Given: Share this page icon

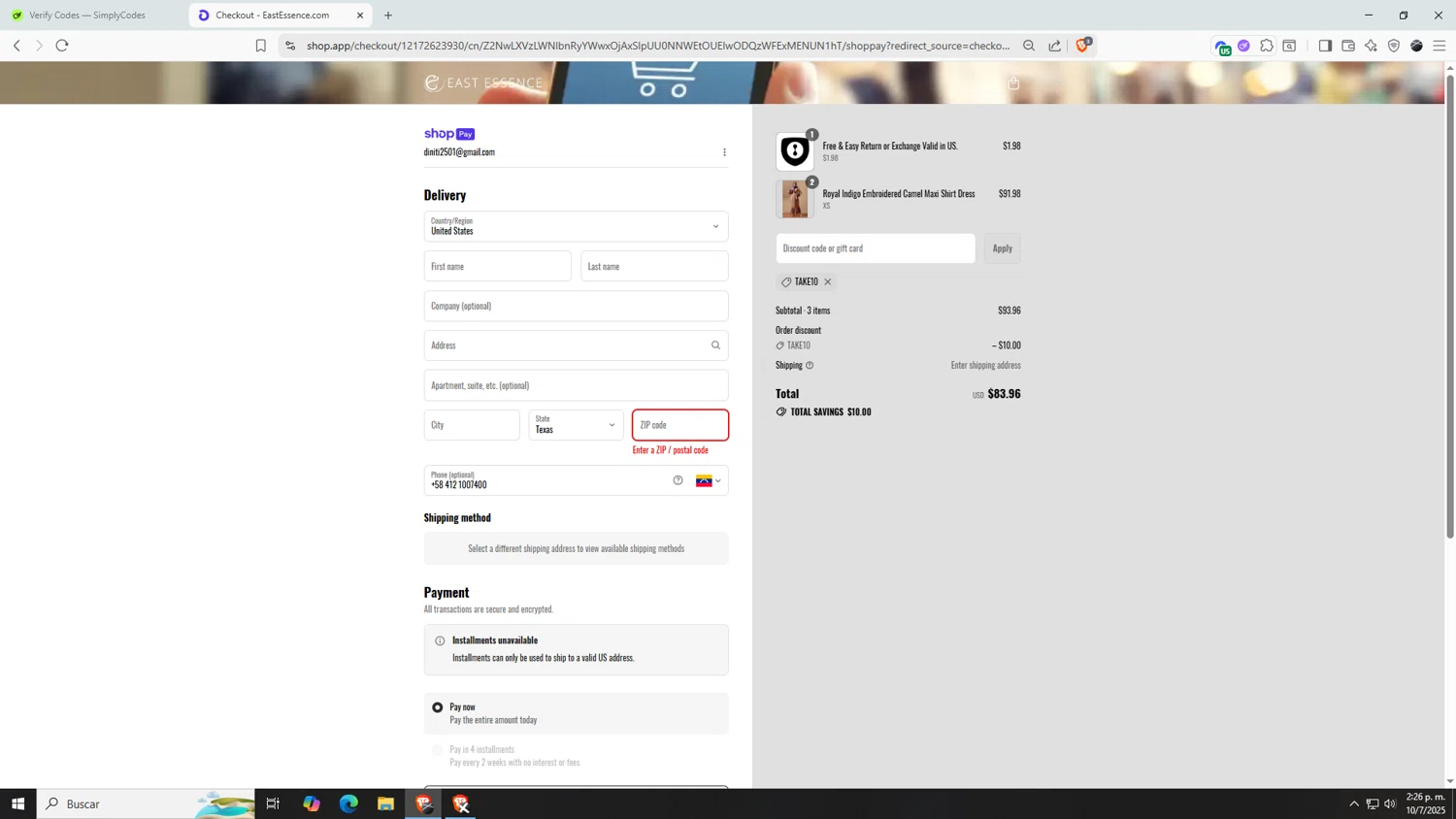Looking at the screenshot, I should tap(1055, 46).
